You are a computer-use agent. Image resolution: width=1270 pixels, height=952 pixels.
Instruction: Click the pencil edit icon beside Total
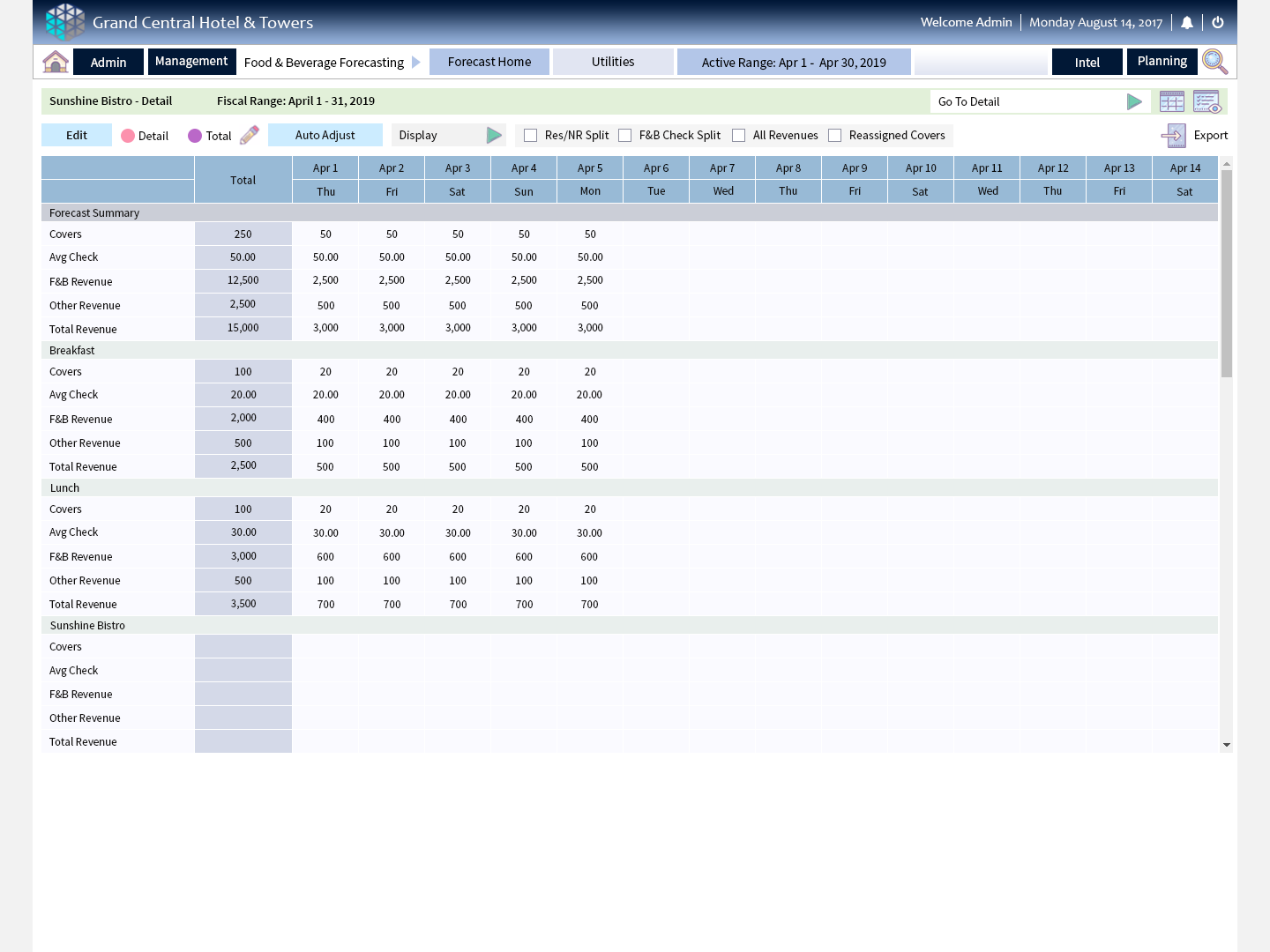click(x=250, y=135)
